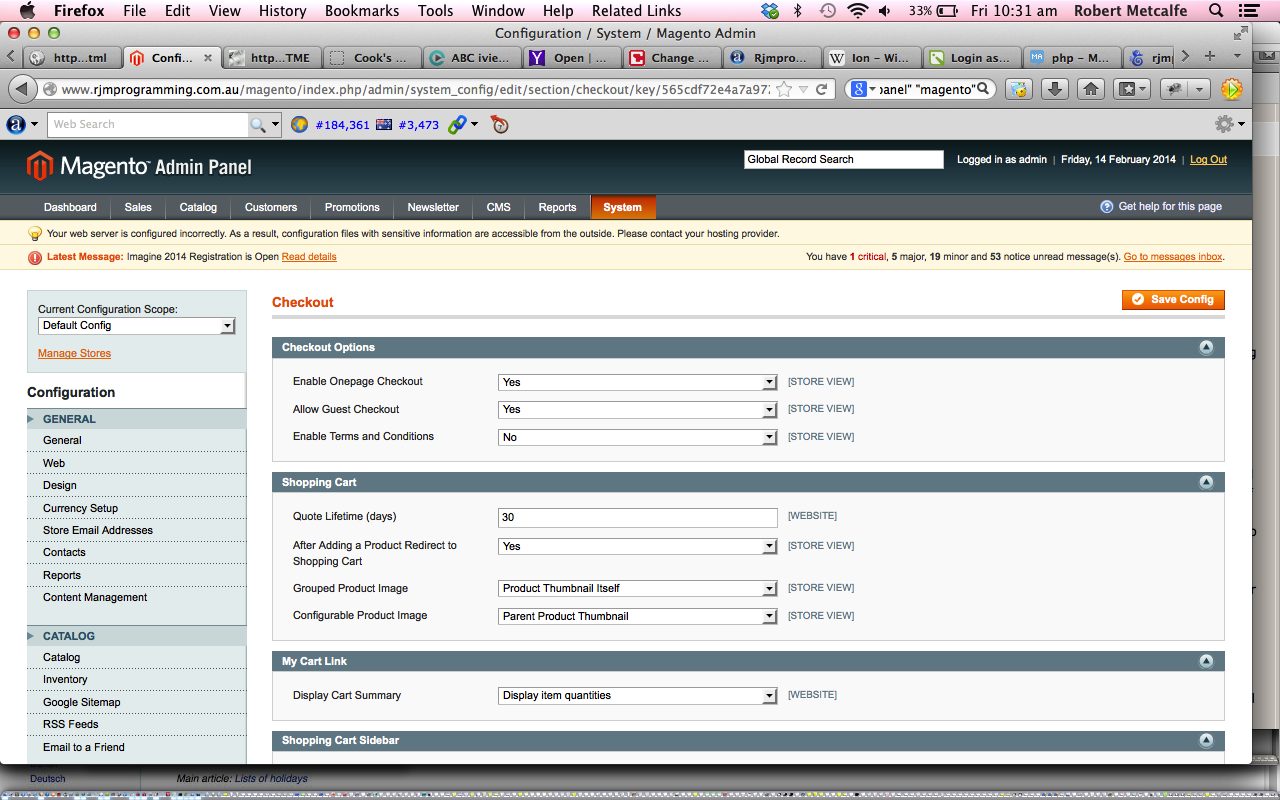Collapse the Shopping Cart section arrow

click(x=1206, y=482)
